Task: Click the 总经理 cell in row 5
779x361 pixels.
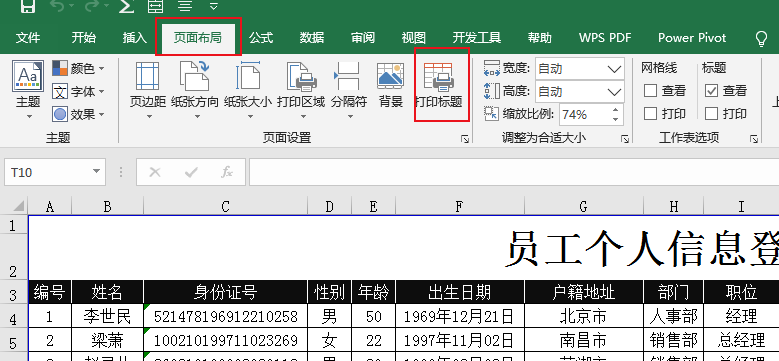Action: pos(741,340)
